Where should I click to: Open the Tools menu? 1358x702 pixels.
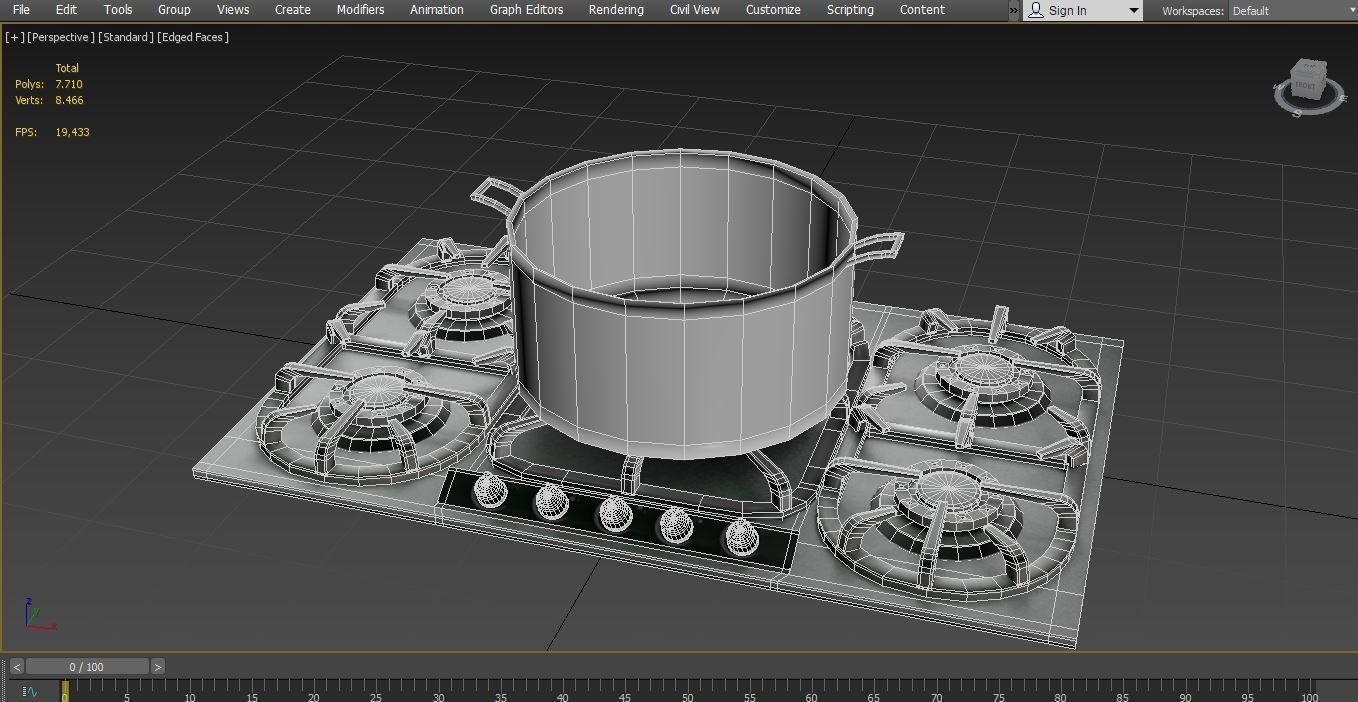118,9
